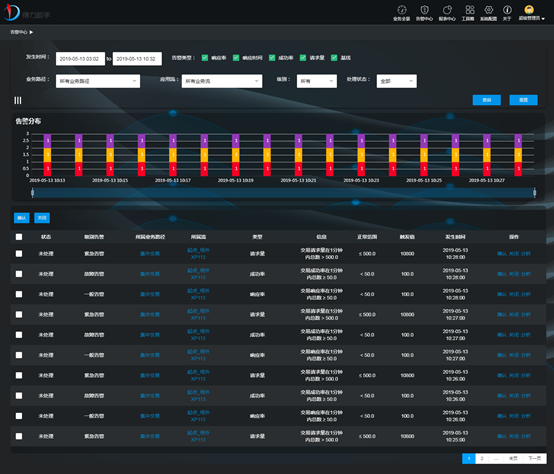Image resolution: width=554 pixels, height=474 pixels.
Task: Click 关闭 in the 10:28:00 响应率 row
Action: coord(514,294)
